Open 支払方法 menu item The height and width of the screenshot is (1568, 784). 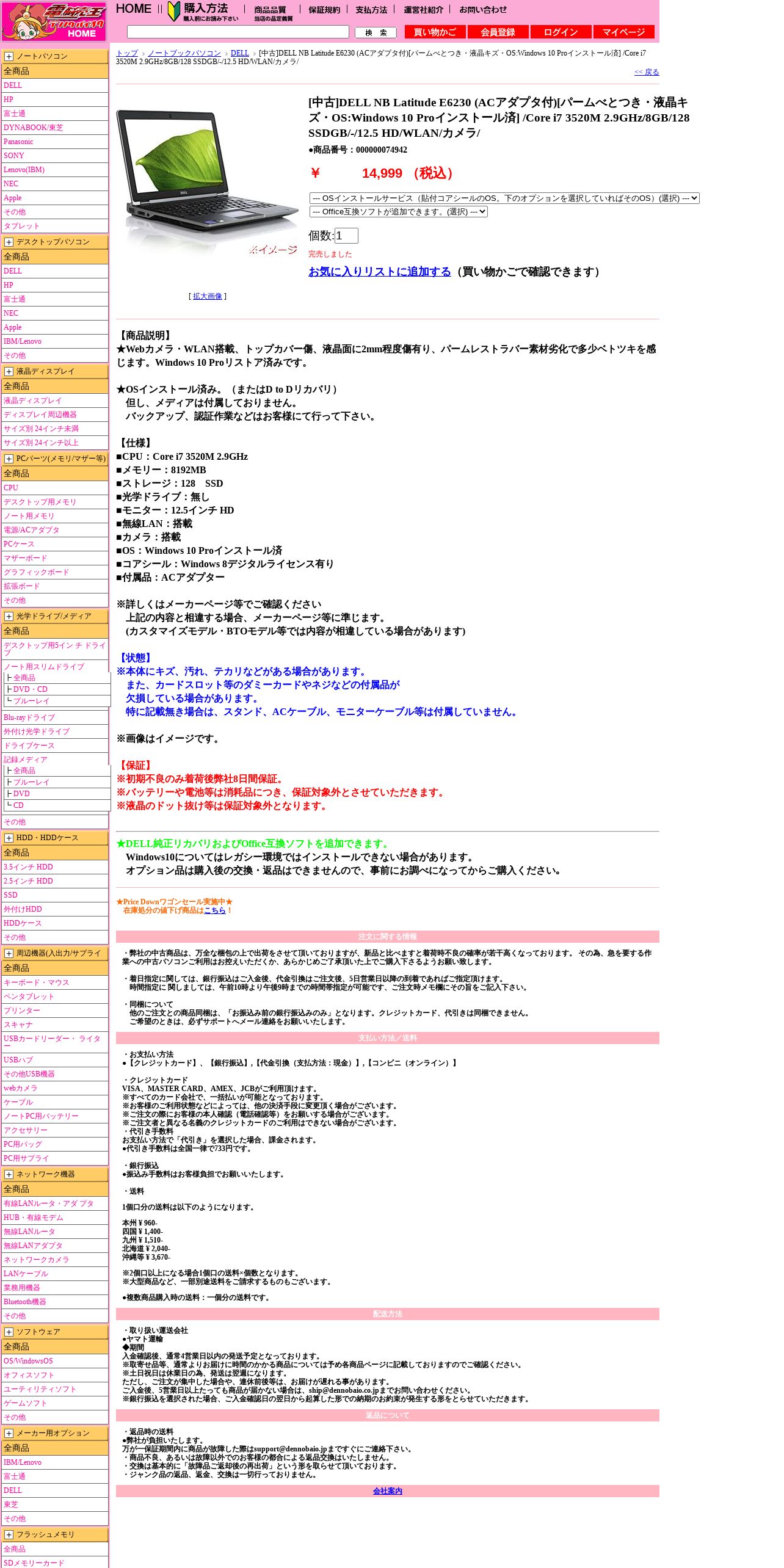click(371, 10)
